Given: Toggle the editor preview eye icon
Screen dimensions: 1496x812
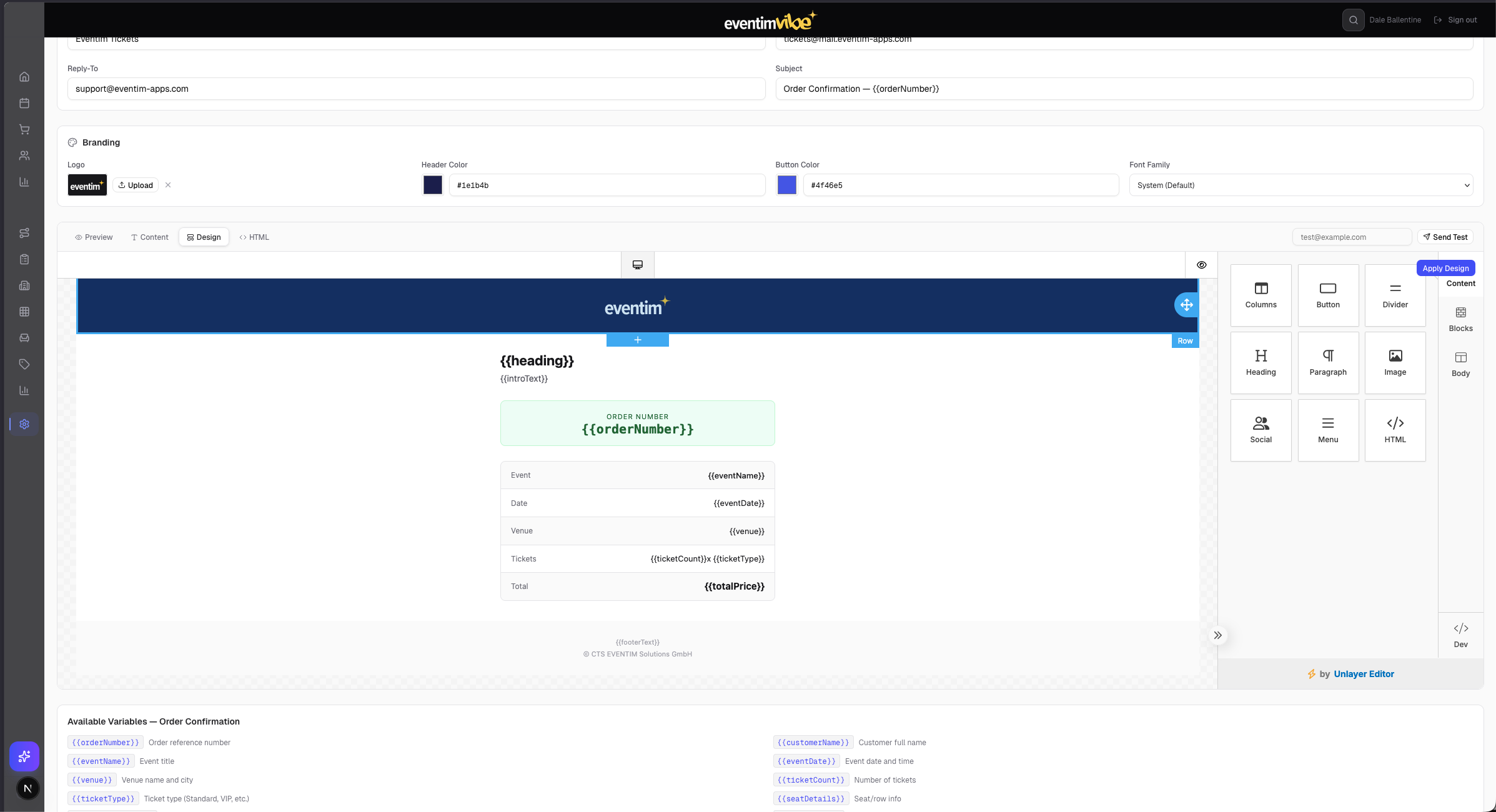Looking at the screenshot, I should pos(1201,265).
